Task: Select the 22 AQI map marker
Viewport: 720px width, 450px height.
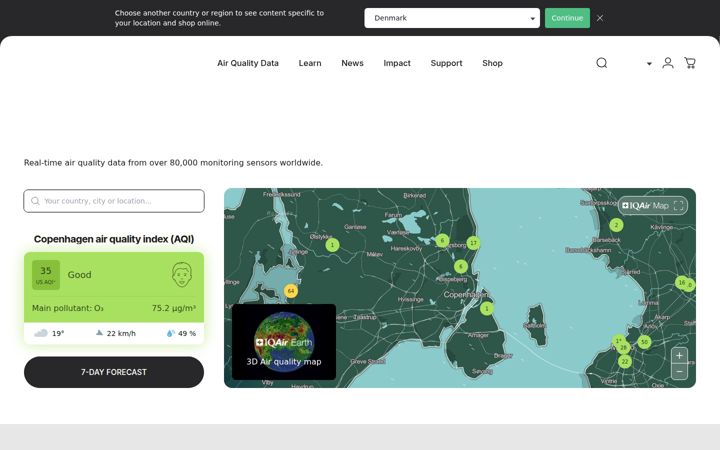Action: (x=624, y=361)
